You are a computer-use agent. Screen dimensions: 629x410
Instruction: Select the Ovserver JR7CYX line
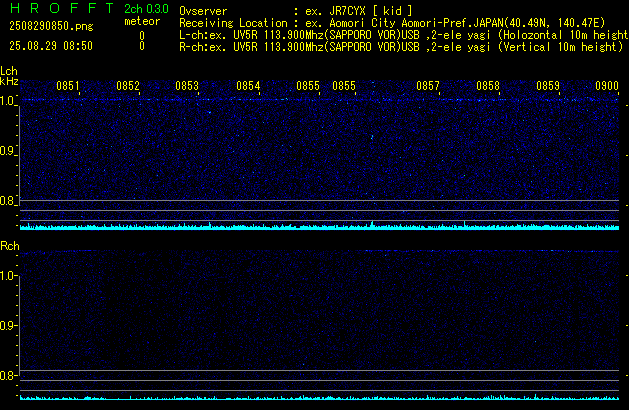point(296,11)
